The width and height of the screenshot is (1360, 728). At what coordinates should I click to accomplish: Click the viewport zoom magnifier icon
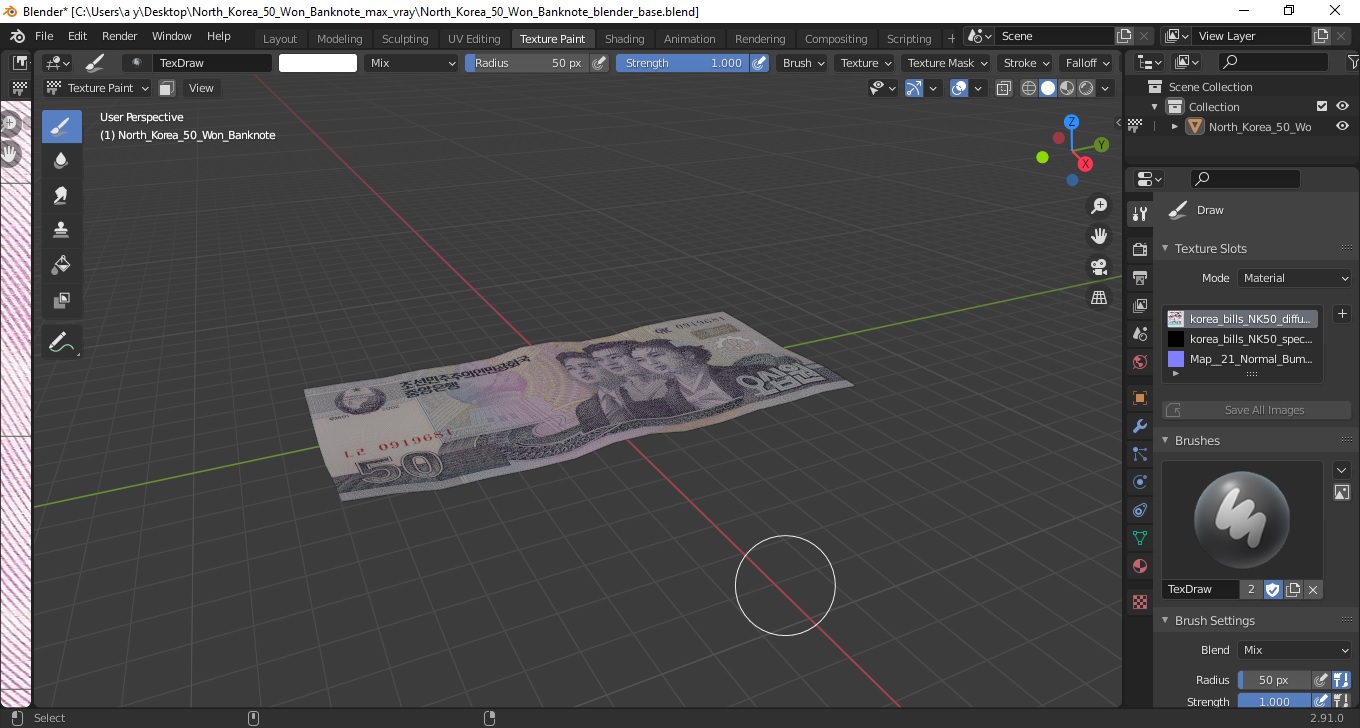(1099, 206)
